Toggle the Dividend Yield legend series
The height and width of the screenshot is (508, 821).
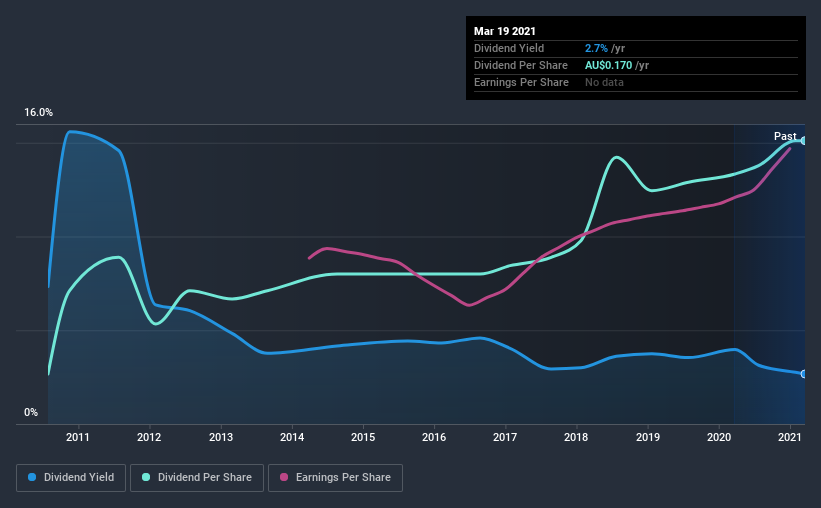[70, 478]
